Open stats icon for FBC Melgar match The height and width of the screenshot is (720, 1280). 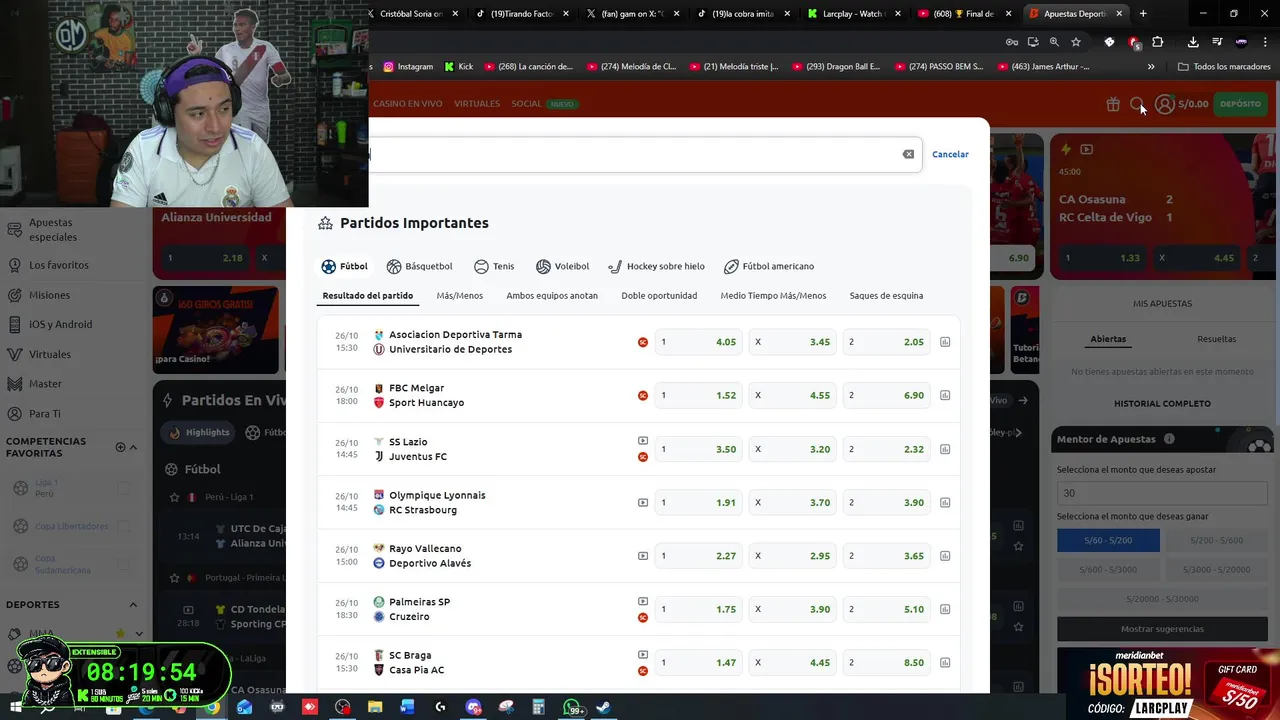(x=945, y=395)
